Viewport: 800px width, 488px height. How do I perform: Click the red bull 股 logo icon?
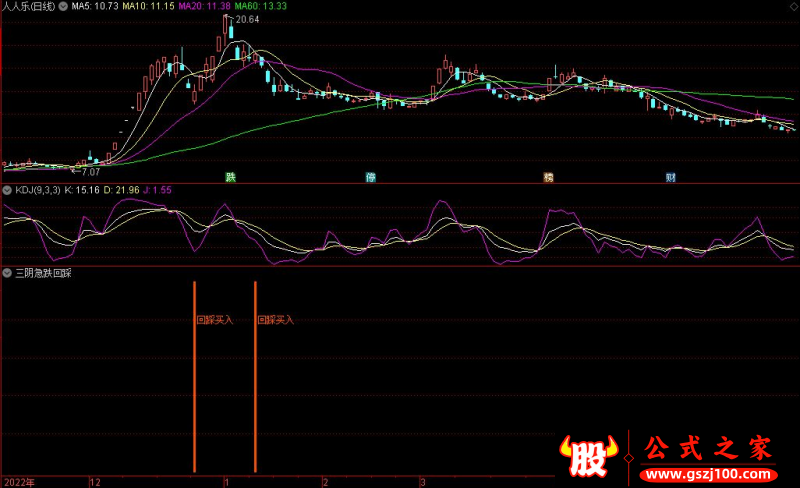tap(591, 459)
